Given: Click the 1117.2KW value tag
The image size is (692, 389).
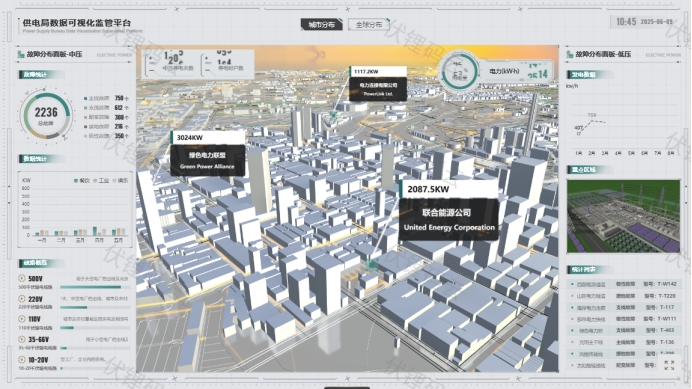Looking at the screenshot, I should coord(378,71).
